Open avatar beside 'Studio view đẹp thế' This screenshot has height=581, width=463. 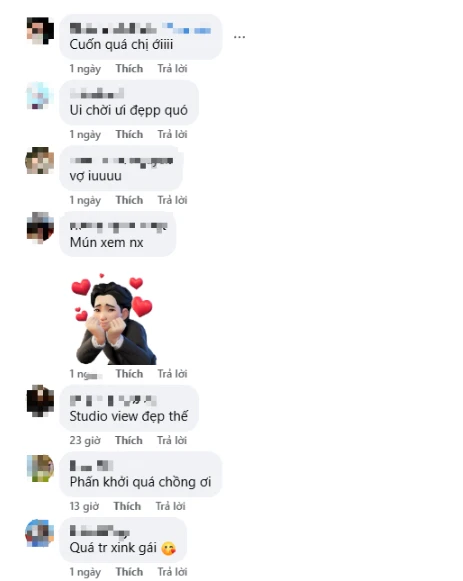(x=40, y=401)
